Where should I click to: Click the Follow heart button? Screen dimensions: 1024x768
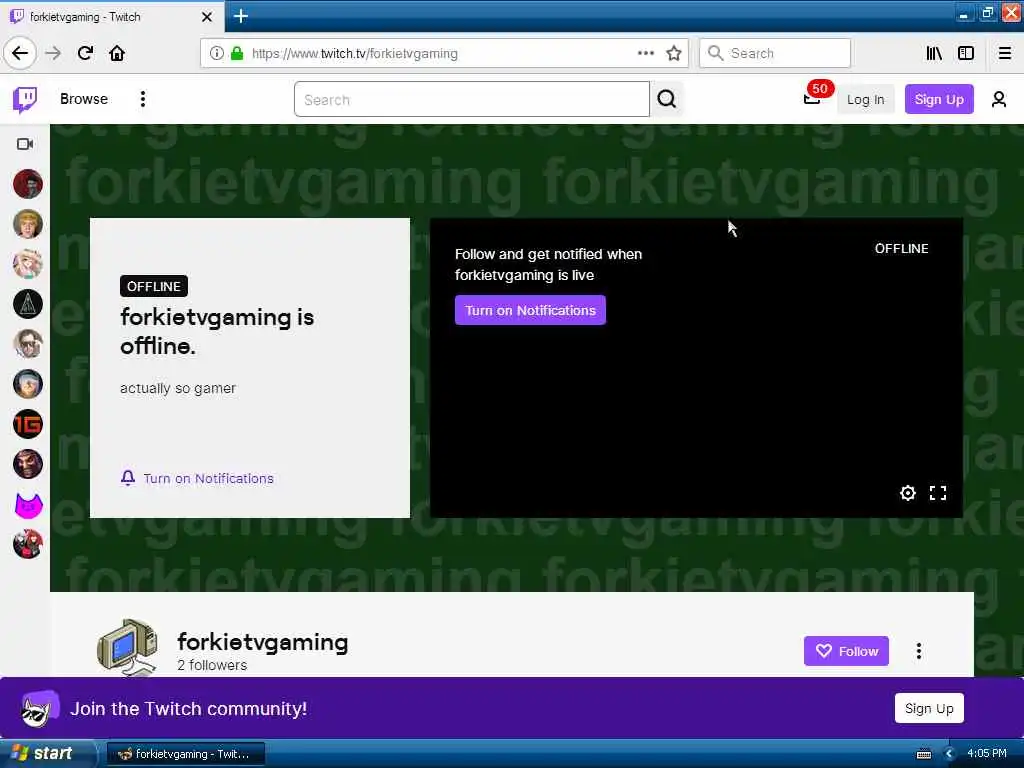[846, 651]
